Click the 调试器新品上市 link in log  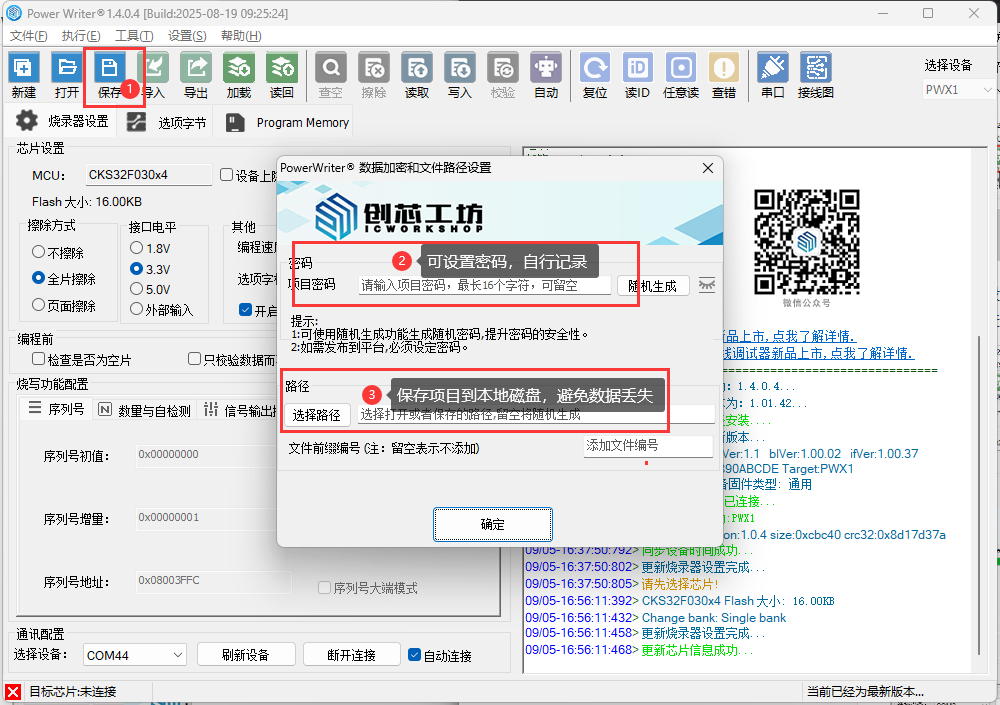818,353
